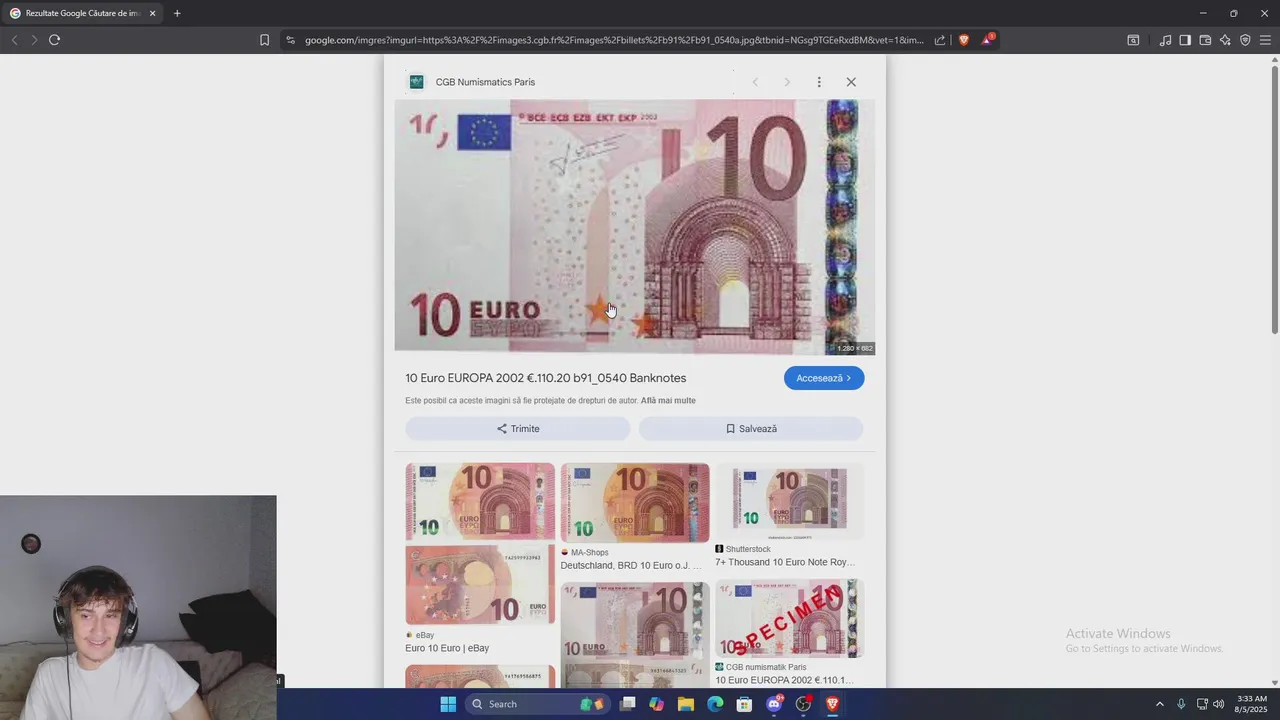Click the Accesează button
Screen dimensions: 1280x720
824,378
